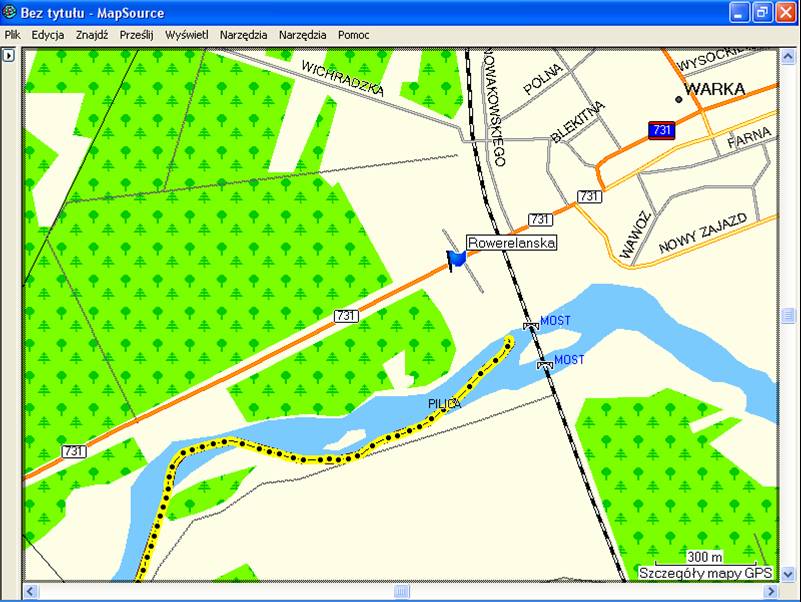The image size is (801, 602).
Task: Click the NOWAKOWSKIEGO street label
Action: tap(494, 107)
